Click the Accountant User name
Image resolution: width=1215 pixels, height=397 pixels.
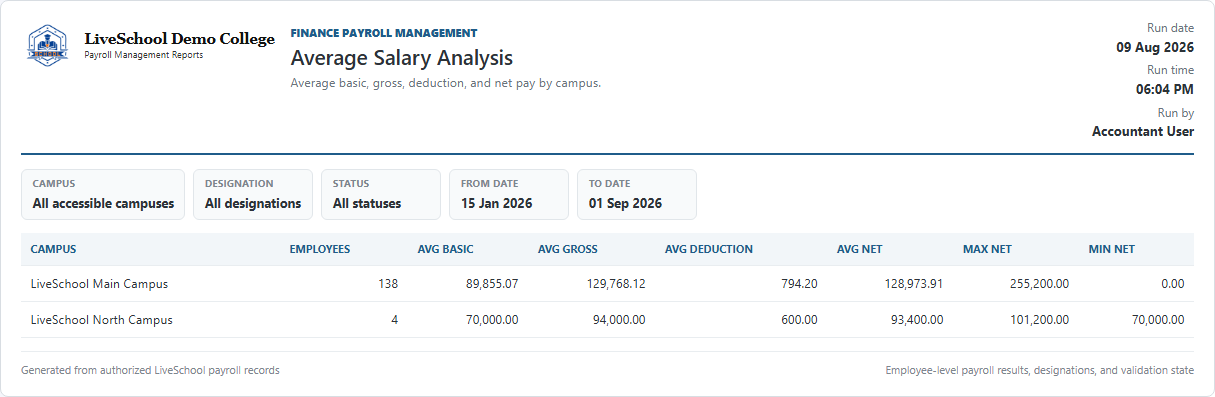[x=1143, y=131]
